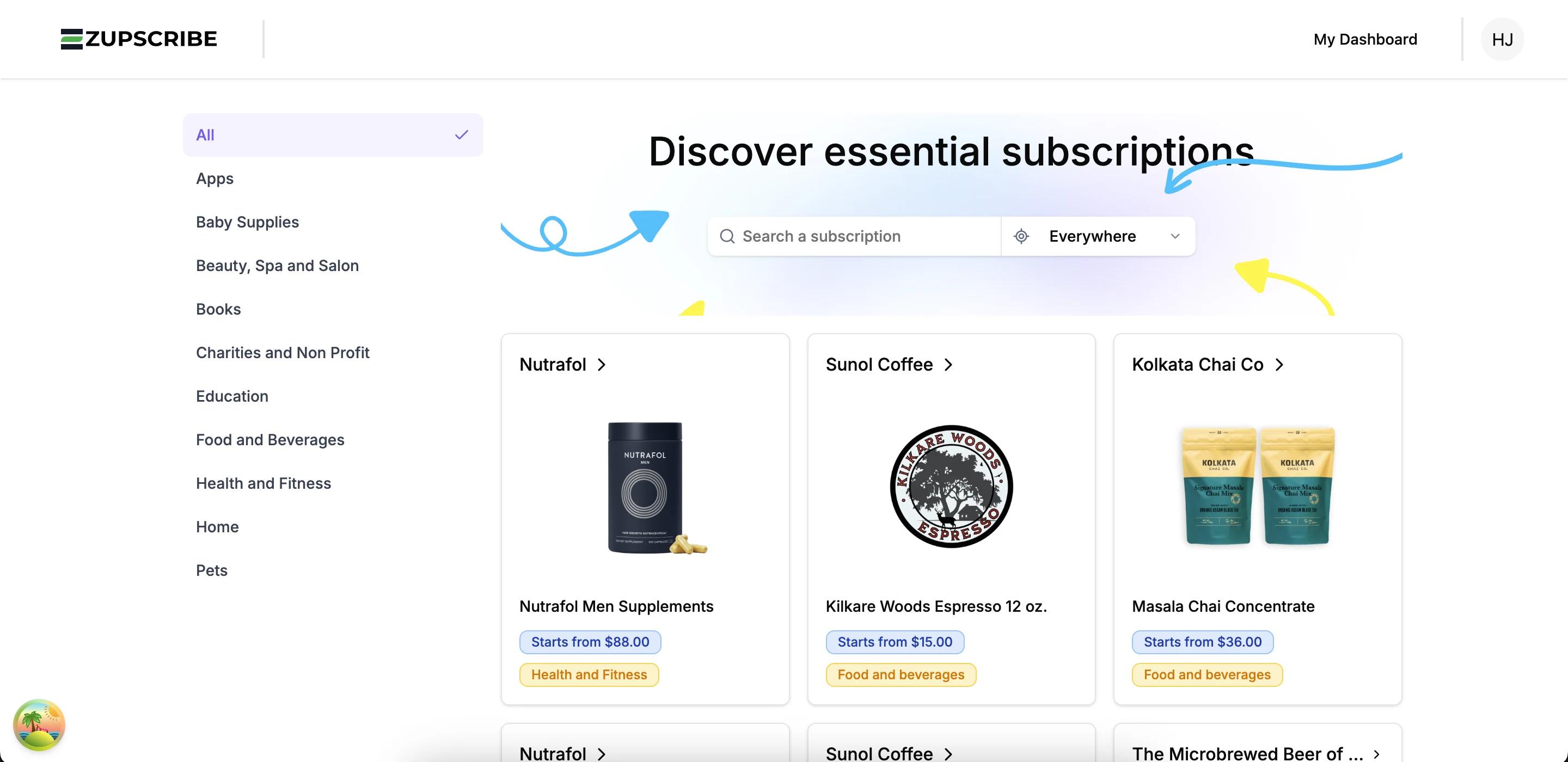Click the beach palm tree widget icon
The width and height of the screenshot is (1568, 762).
pyautogui.click(x=39, y=724)
